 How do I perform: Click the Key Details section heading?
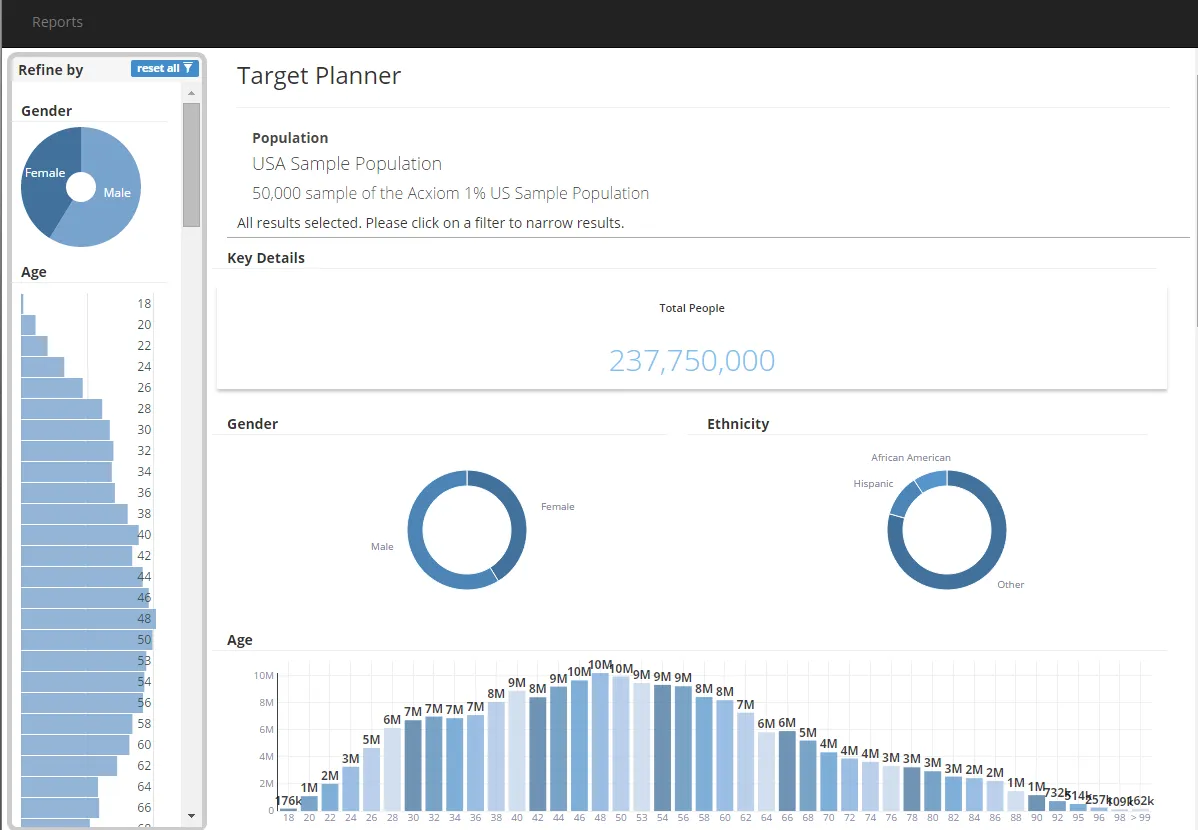tap(266, 258)
